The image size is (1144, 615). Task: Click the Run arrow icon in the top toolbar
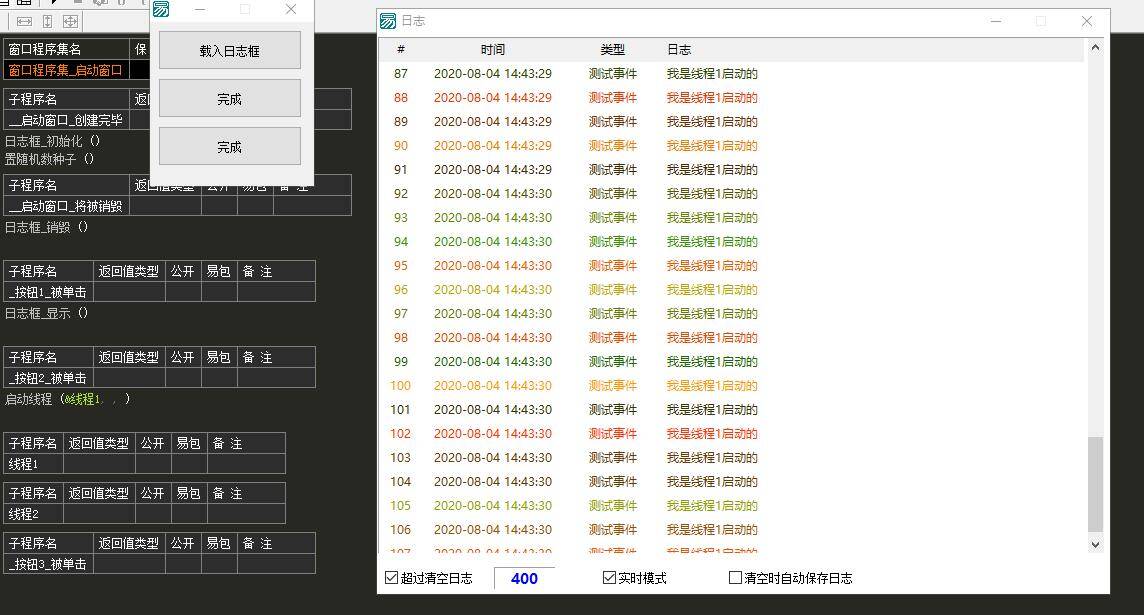(53, 3)
